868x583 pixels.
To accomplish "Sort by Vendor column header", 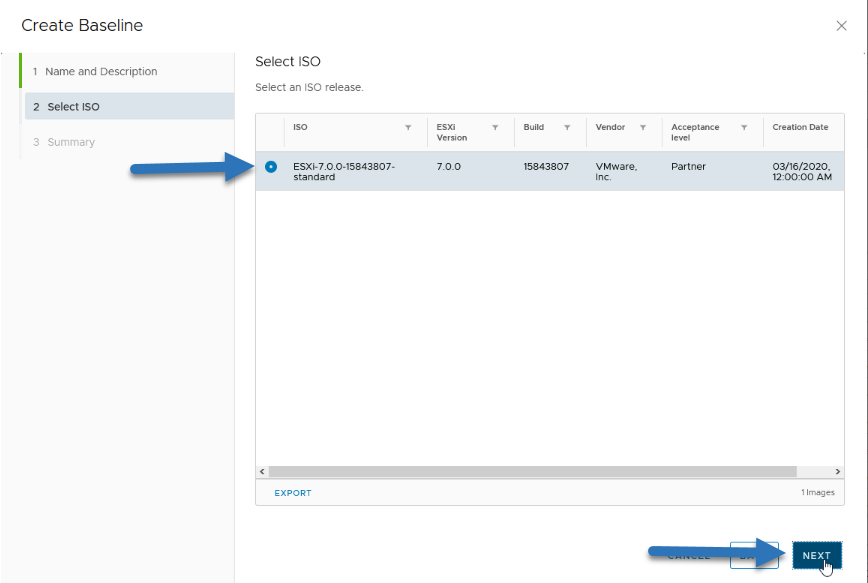I will pos(610,127).
